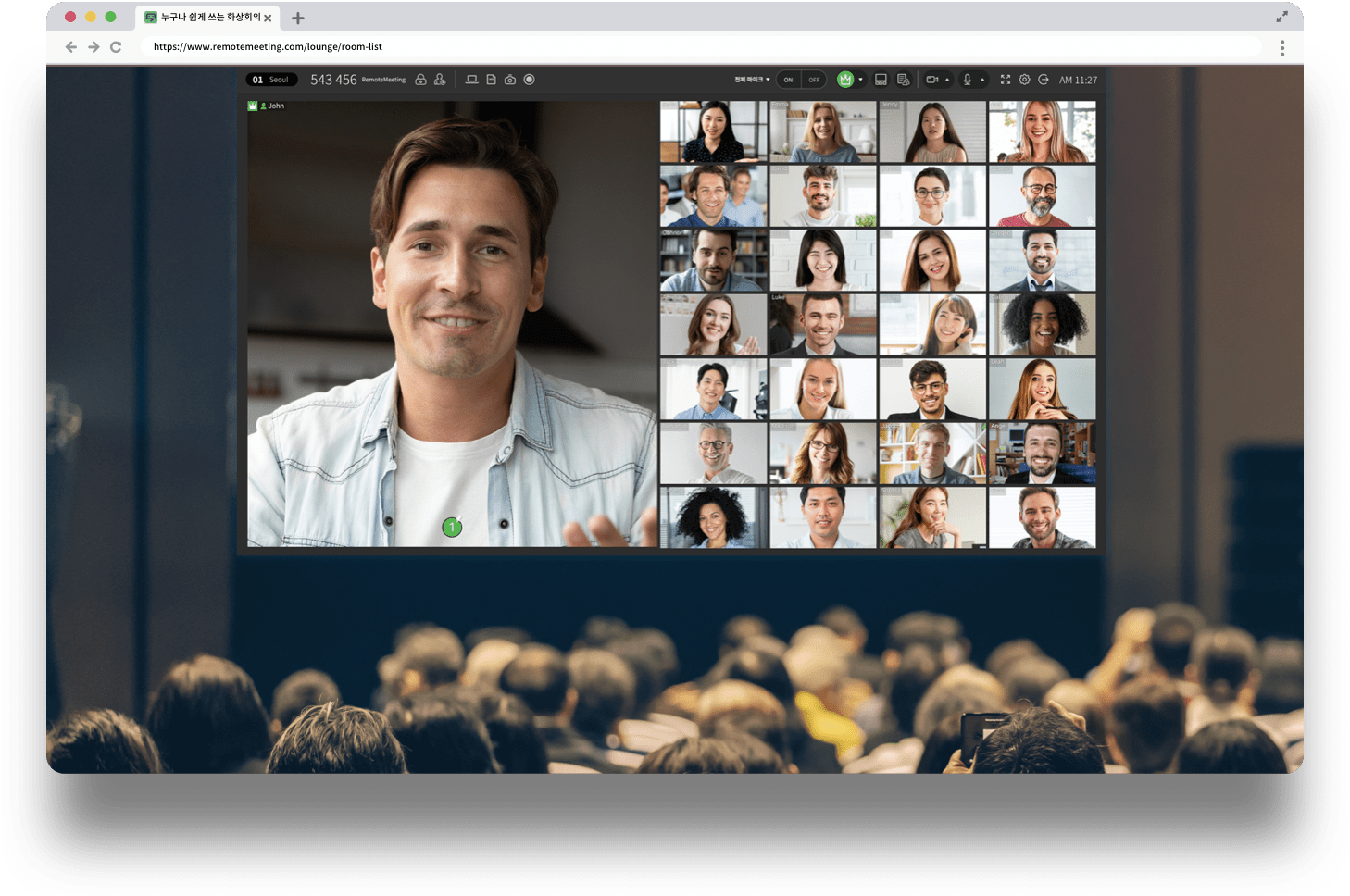The image size is (1350, 896).
Task: Enter fullscreen mode in the meeting toolbar
Action: click(1006, 80)
